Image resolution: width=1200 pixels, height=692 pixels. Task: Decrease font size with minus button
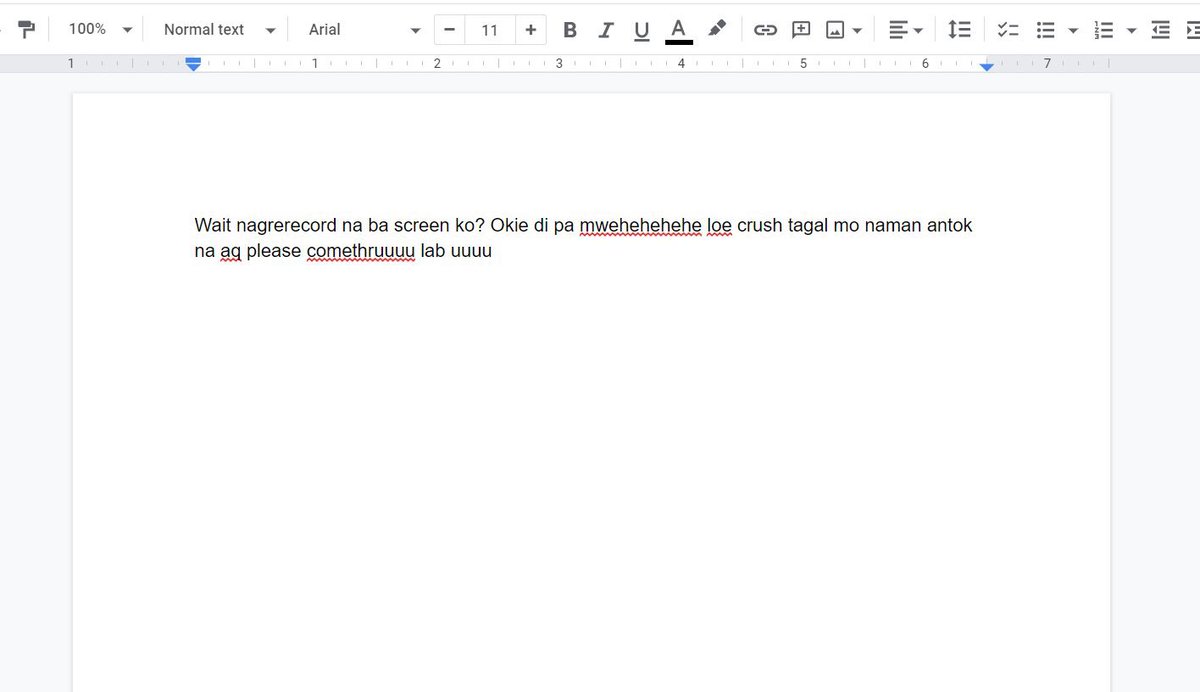point(449,29)
